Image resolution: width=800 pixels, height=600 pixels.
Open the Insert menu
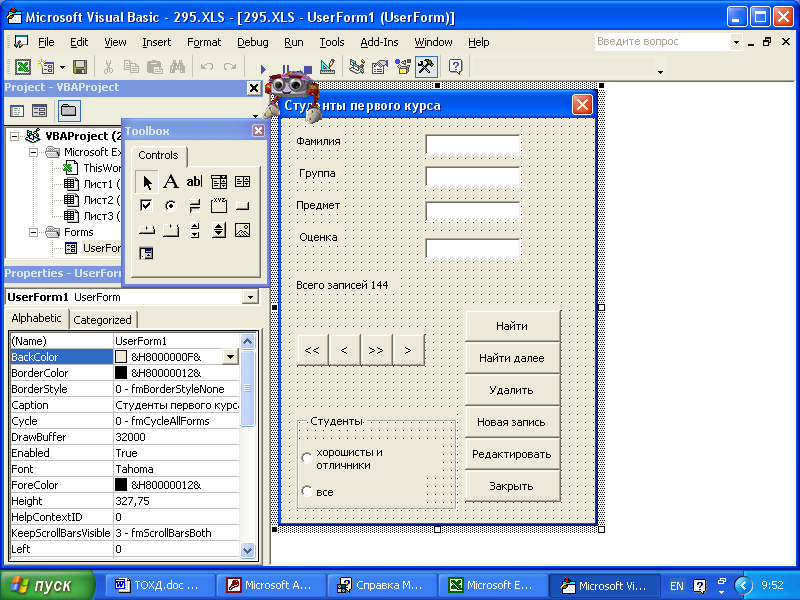click(157, 42)
